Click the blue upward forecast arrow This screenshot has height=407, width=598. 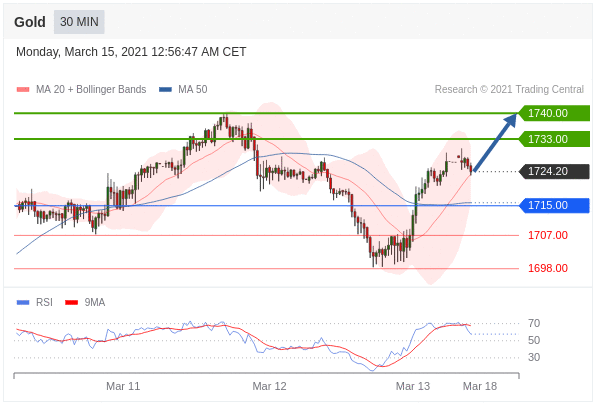click(495, 142)
